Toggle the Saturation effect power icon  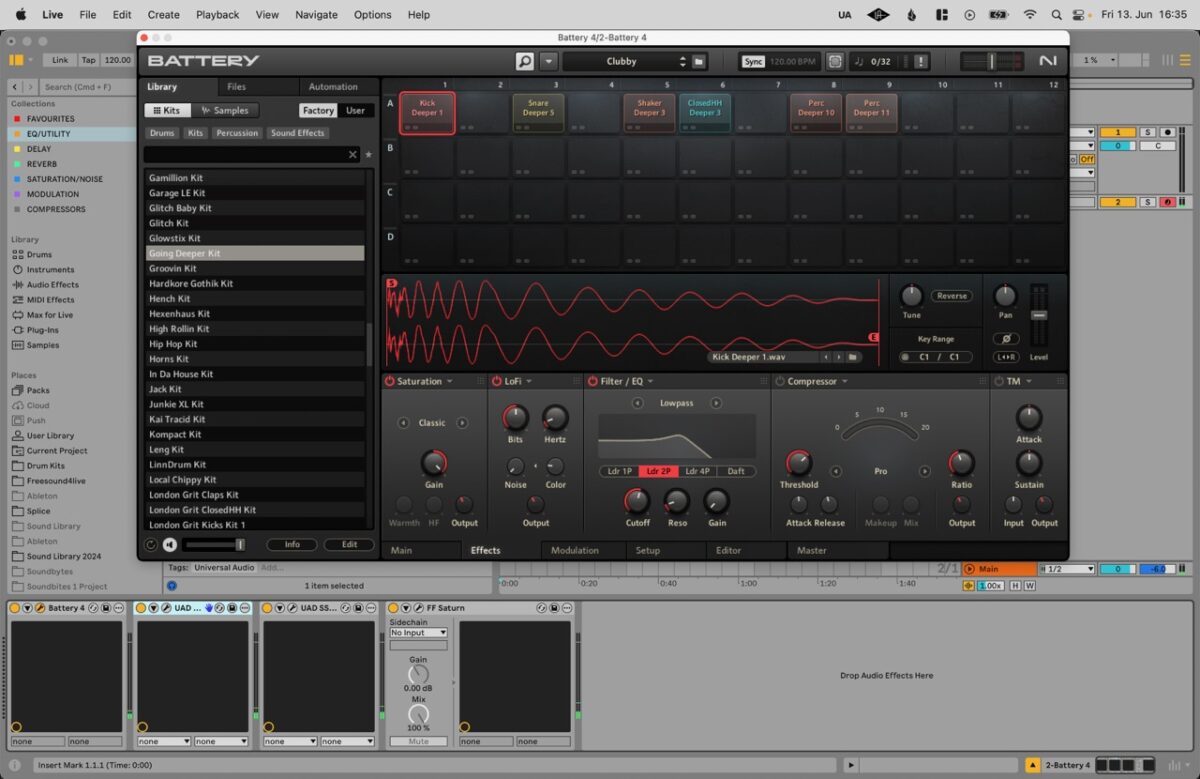point(389,381)
